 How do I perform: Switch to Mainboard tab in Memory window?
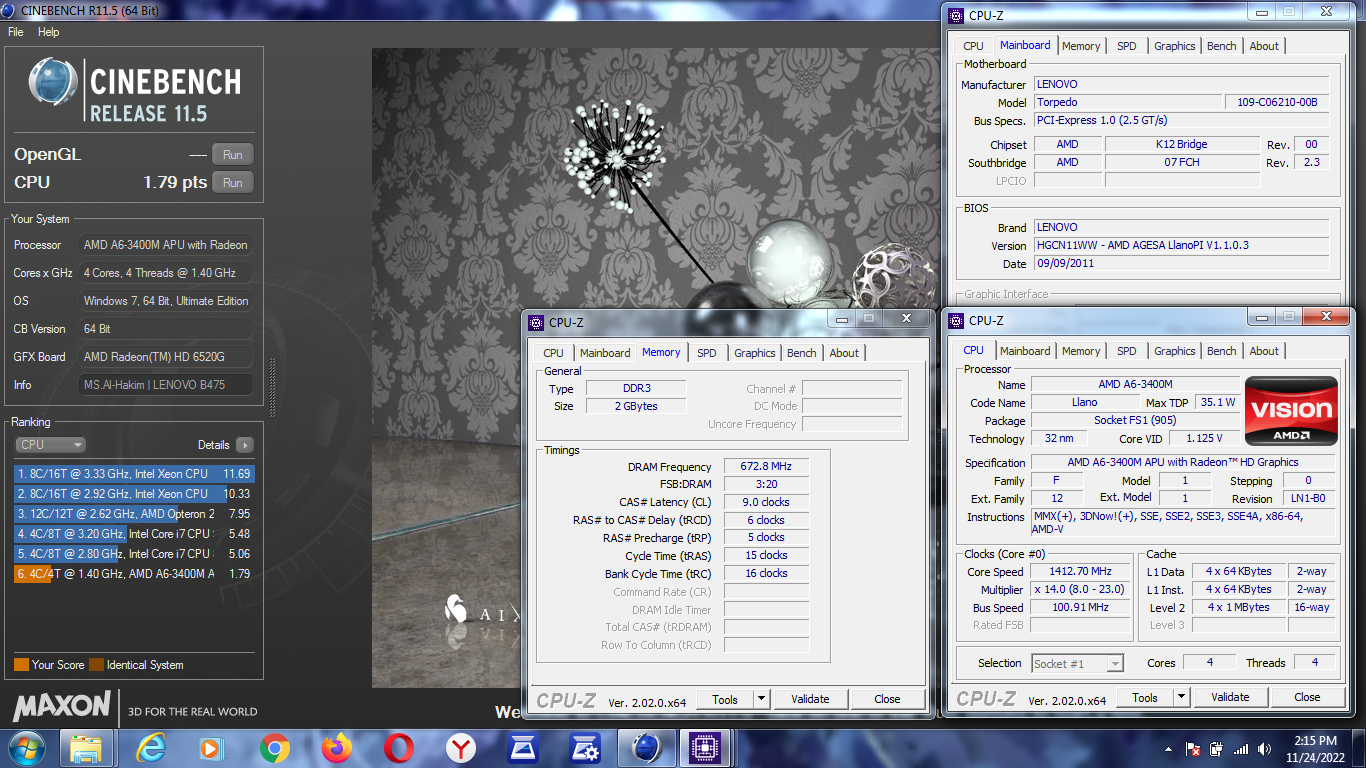pos(605,353)
